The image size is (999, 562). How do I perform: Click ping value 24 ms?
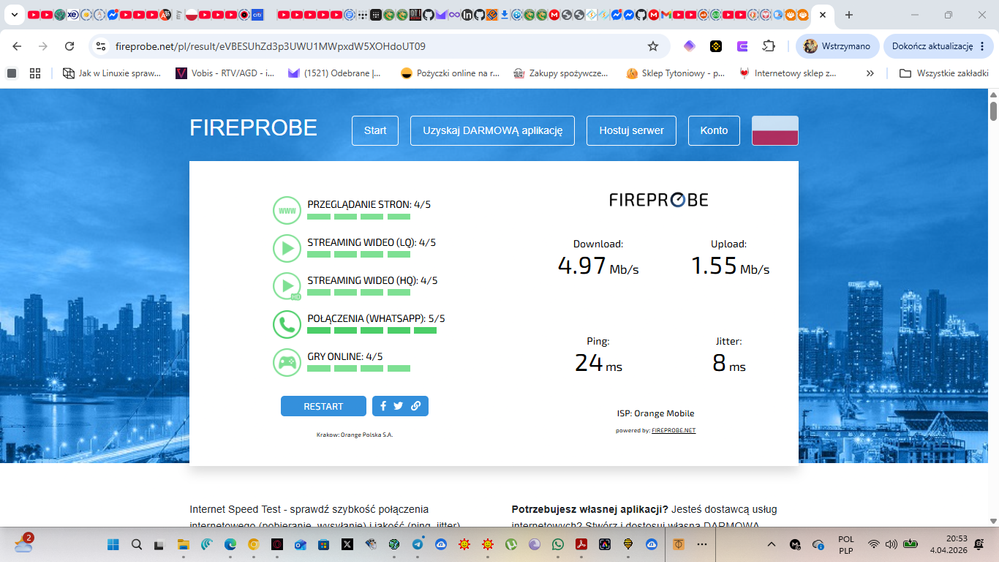(x=598, y=363)
